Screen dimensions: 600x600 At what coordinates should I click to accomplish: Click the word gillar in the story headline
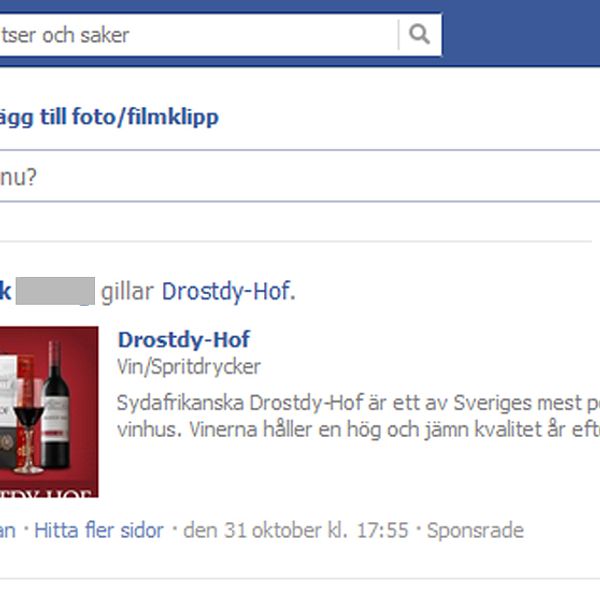point(127,292)
